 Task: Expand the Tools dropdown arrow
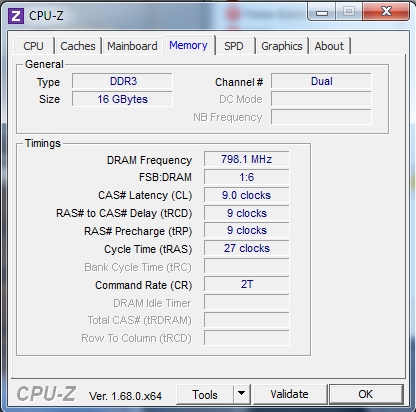coord(242,395)
